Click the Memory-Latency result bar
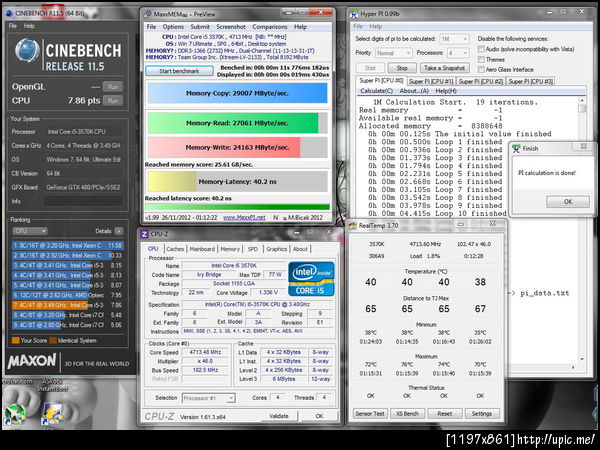Screen dimensions: 600x450 click(237, 181)
